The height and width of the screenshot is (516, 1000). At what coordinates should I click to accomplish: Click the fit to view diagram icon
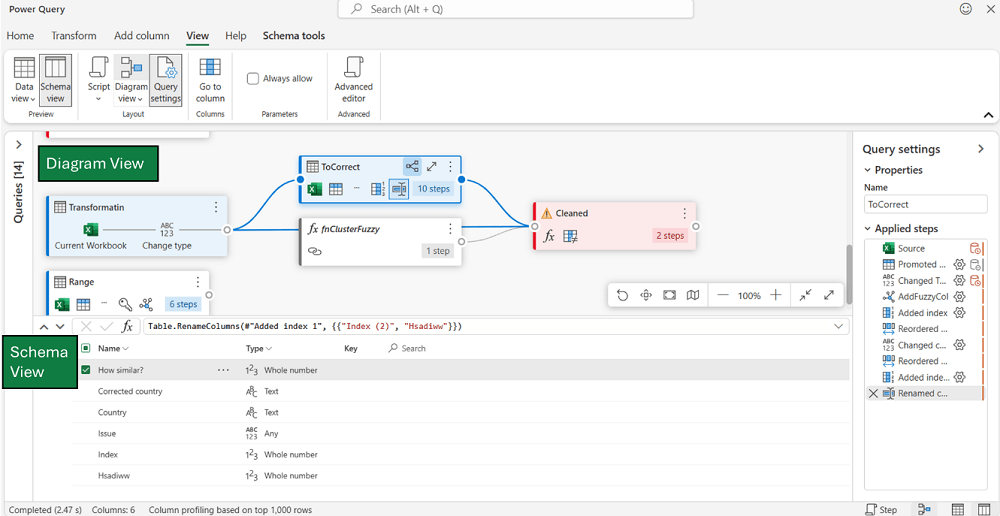point(669,295)
